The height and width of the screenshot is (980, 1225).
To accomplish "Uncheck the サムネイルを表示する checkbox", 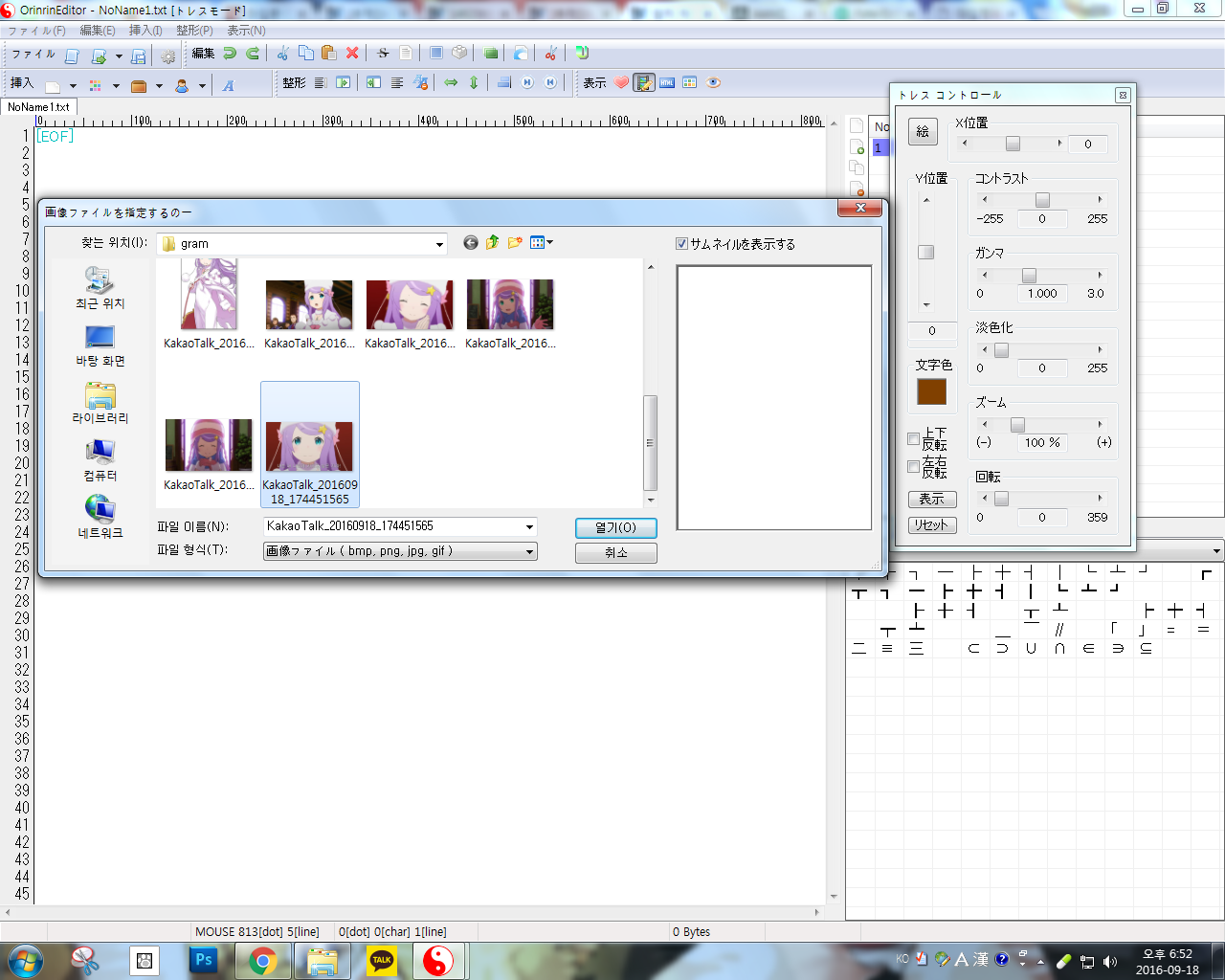I will (681, 244).
